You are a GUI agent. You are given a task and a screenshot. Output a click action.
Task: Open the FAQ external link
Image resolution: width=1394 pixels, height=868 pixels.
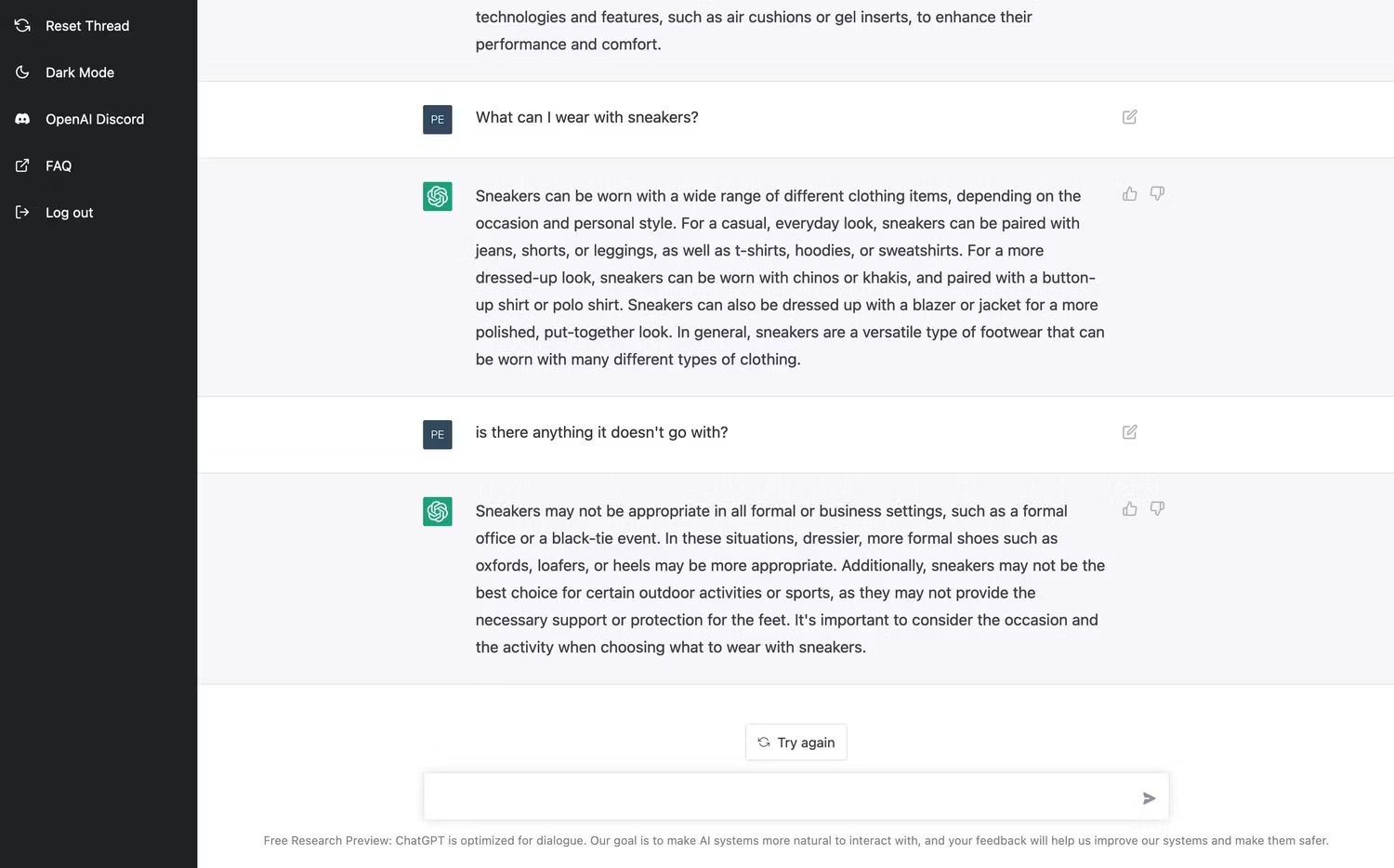tap(58, 165)
